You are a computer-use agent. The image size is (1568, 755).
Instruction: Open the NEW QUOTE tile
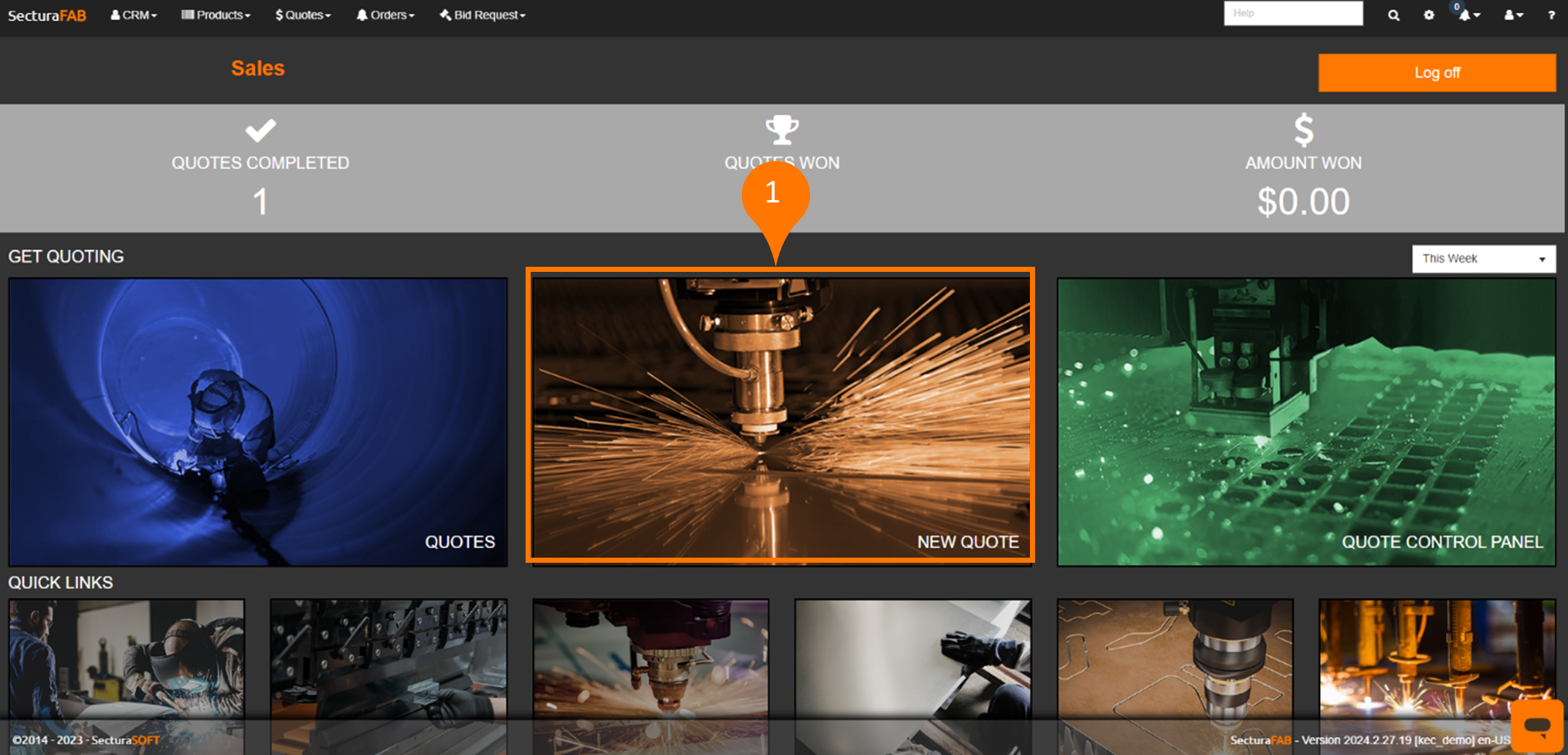tap(780, 417)
